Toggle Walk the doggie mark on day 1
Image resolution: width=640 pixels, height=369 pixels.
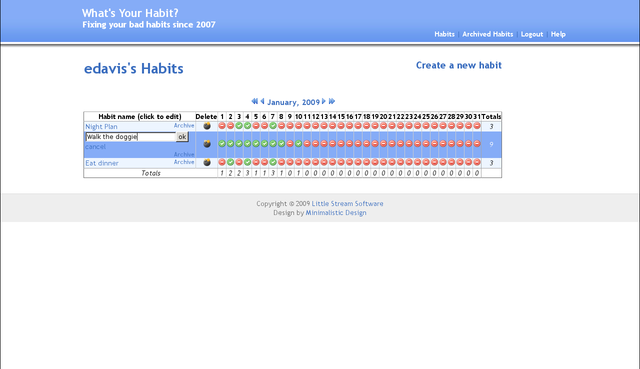click(x=222, y=144)
